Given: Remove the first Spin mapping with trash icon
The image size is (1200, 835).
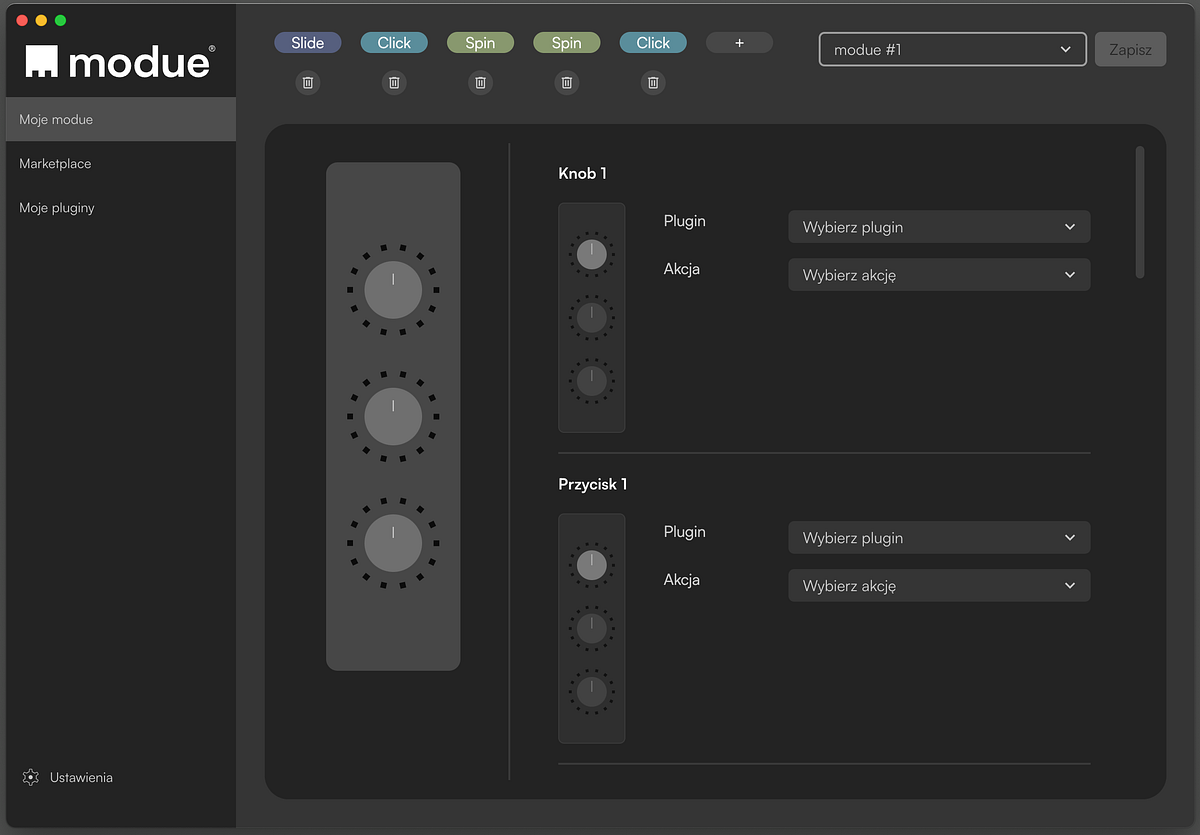Looking at the screenshot, I should (480, 83).
